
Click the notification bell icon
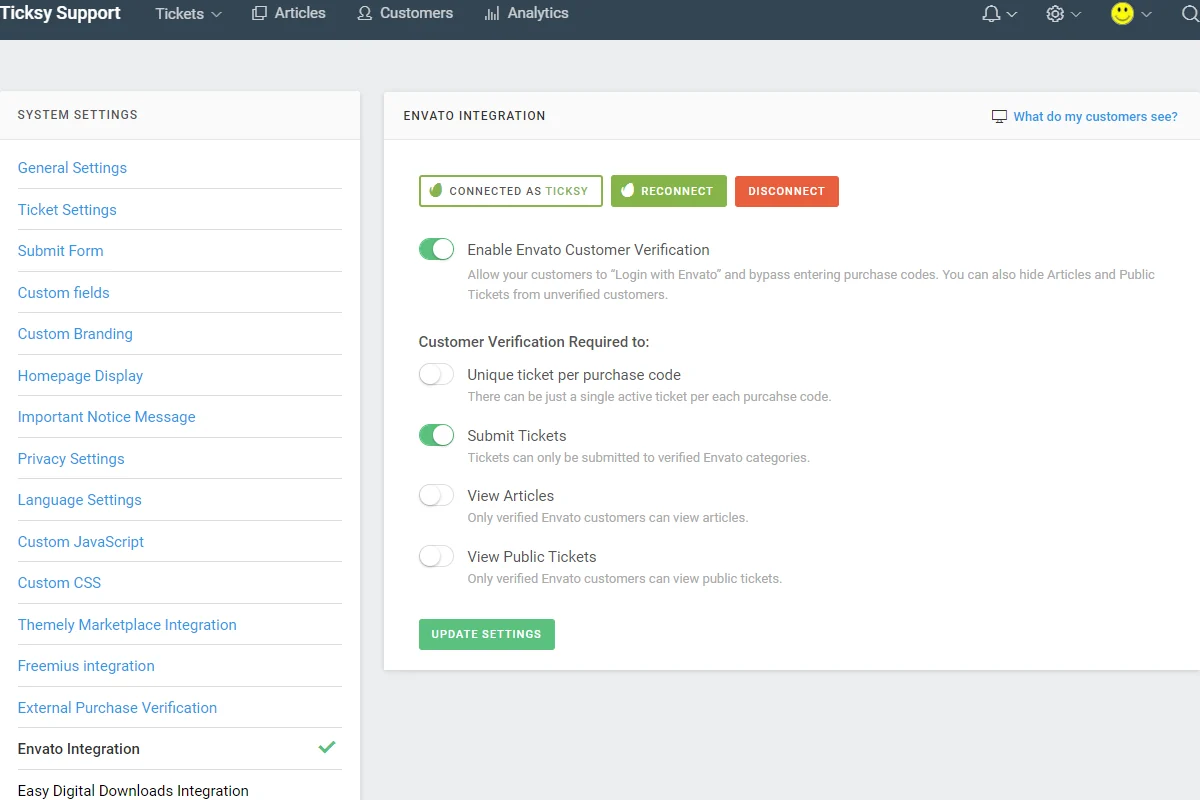click(x=992, y=14)
